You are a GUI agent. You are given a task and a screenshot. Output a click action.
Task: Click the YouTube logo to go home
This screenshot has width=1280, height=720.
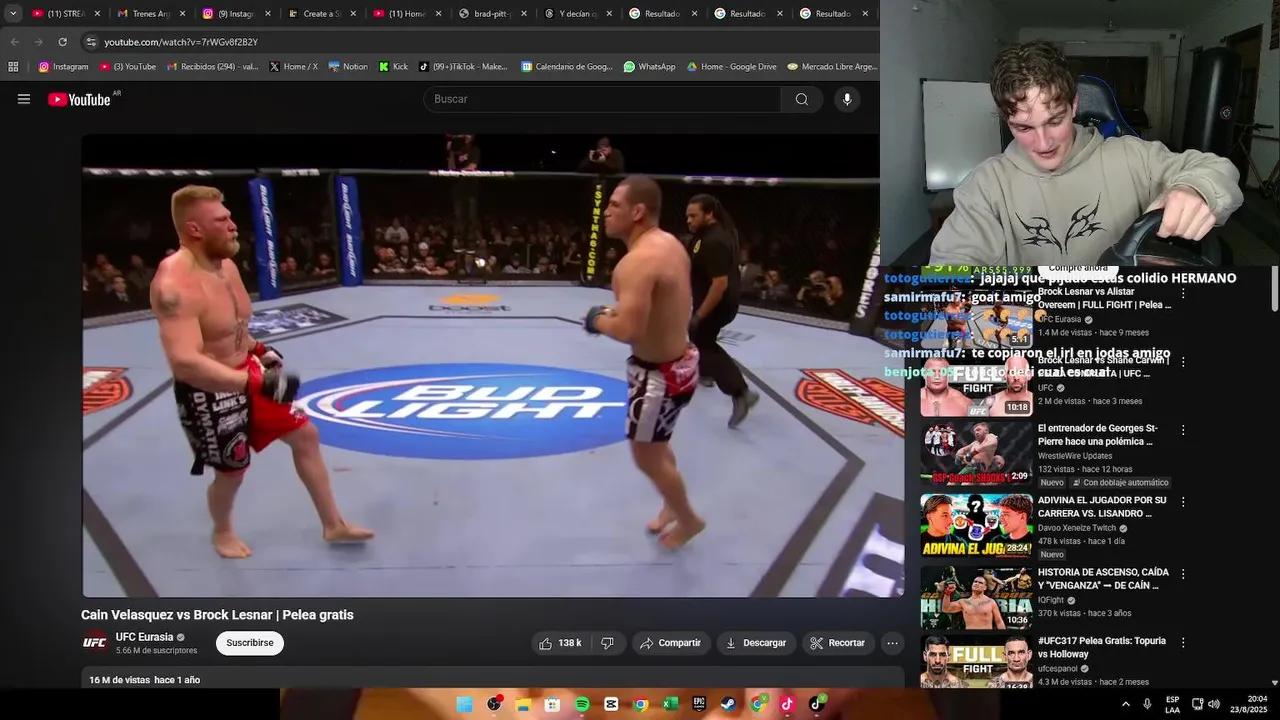(x=79, y=99)
